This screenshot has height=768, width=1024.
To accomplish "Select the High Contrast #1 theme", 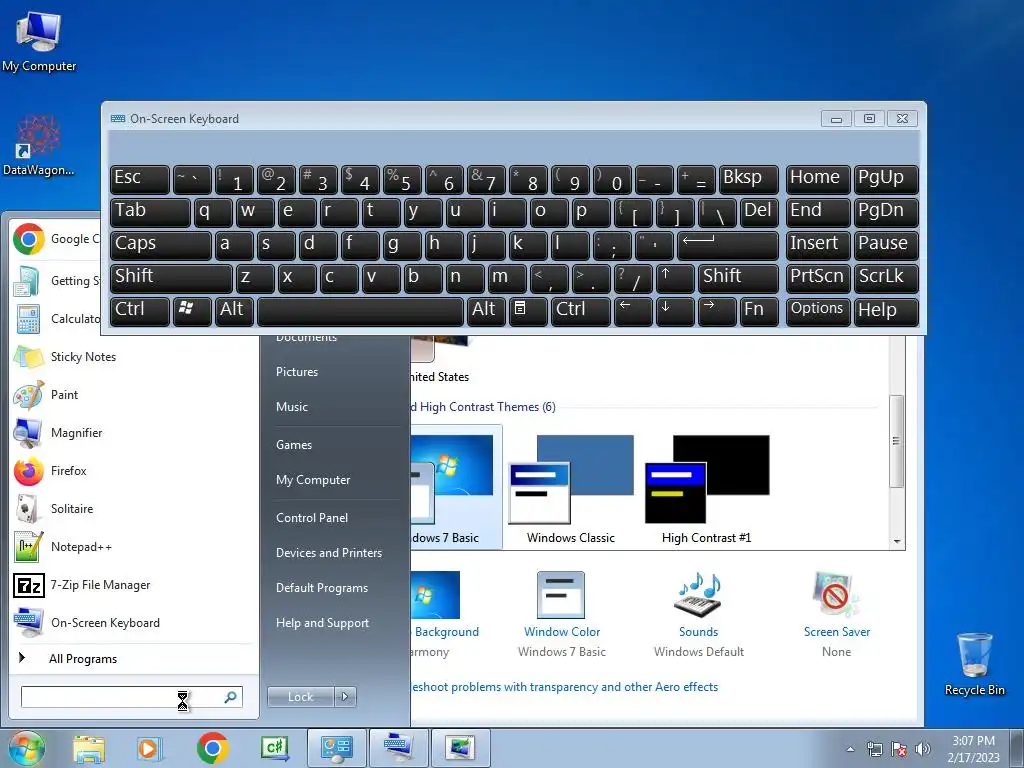I will pyautogui.click(x=707, y=488).
